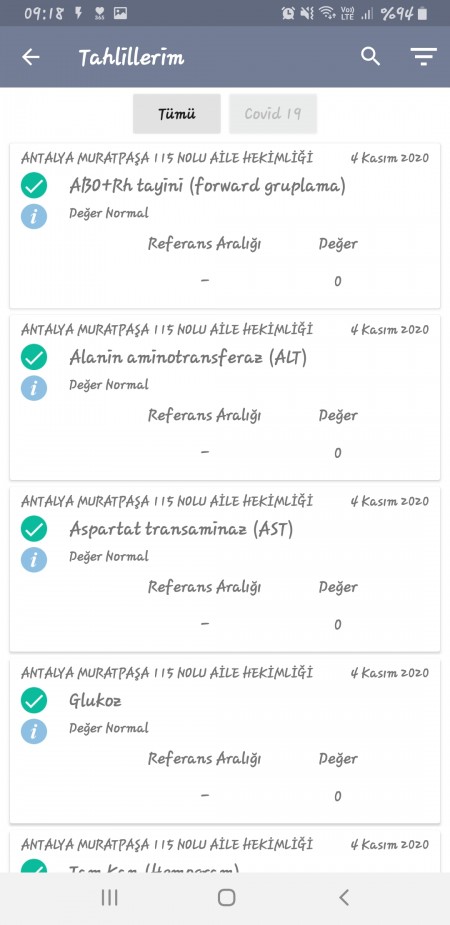
Task: Tap info icon for Alanin aminotransferaz (ALT)
Action: click(x=34, y=388)
